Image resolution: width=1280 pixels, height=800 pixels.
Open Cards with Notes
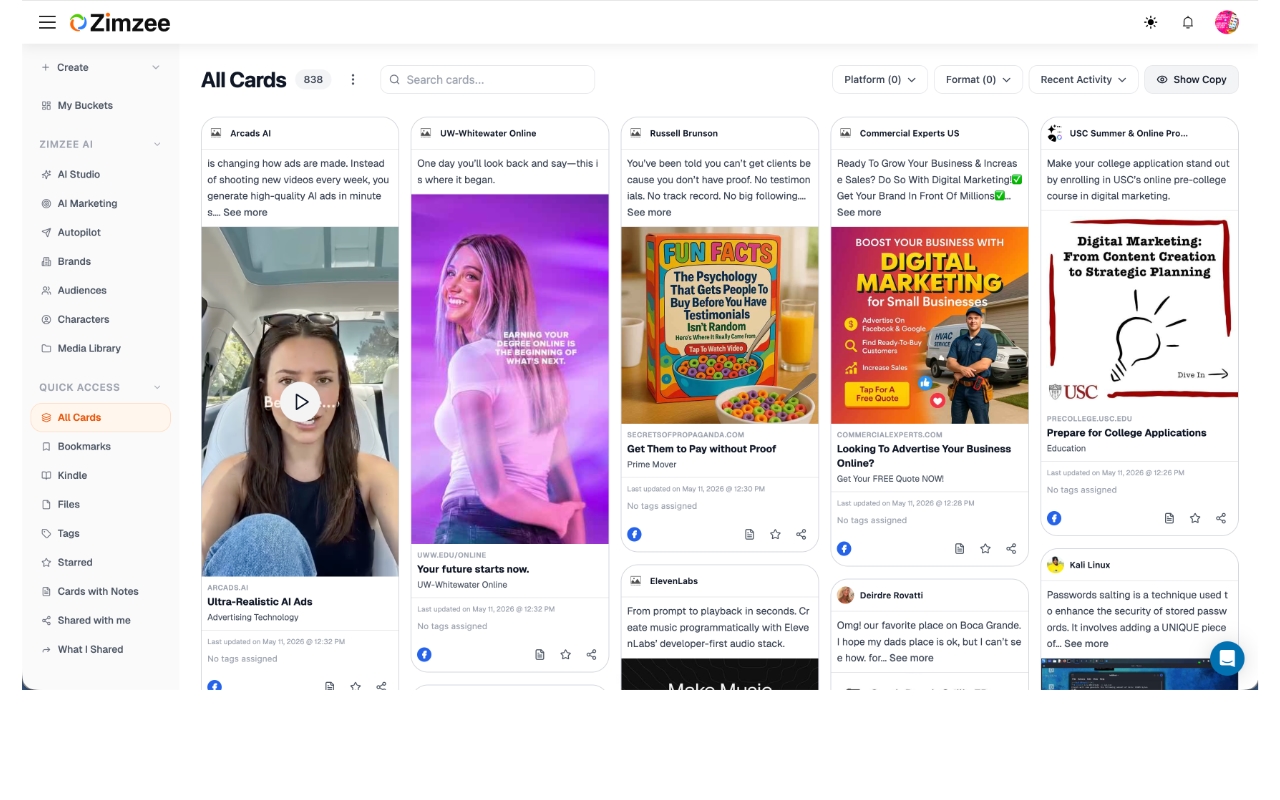point(100,591)
